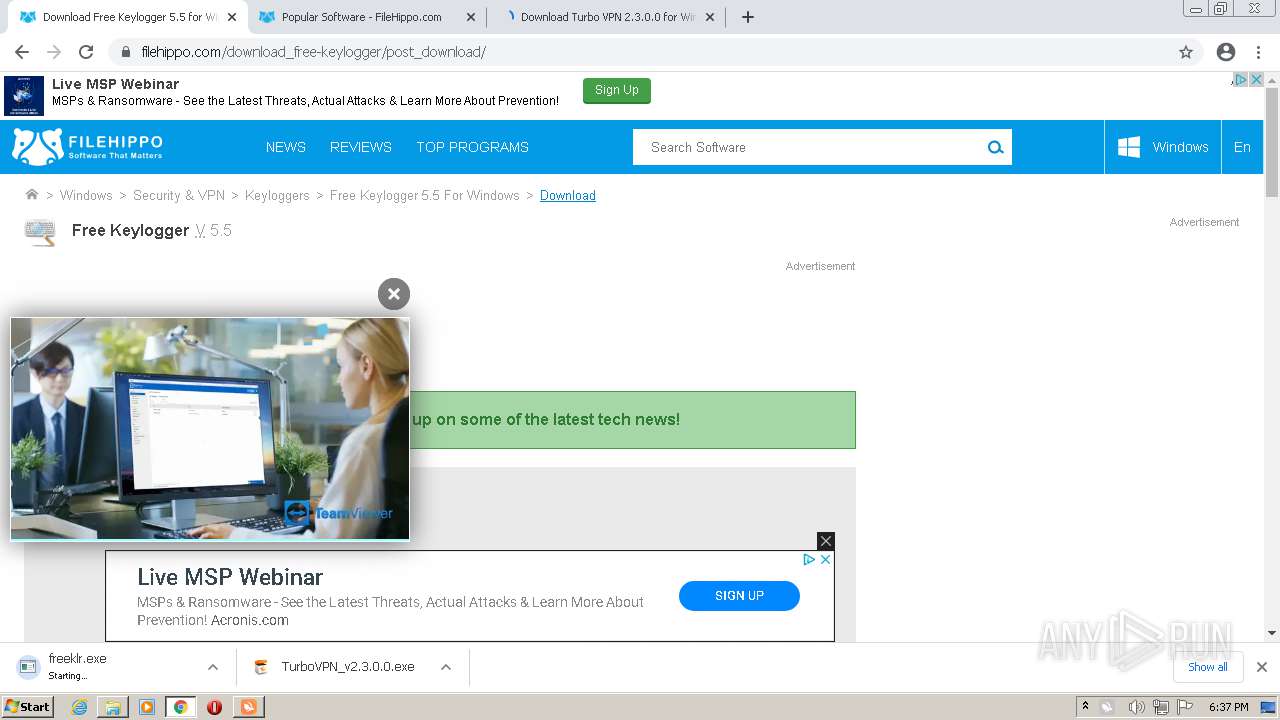
Task: Close the top banner ad X
Action: coord(1256,80)
